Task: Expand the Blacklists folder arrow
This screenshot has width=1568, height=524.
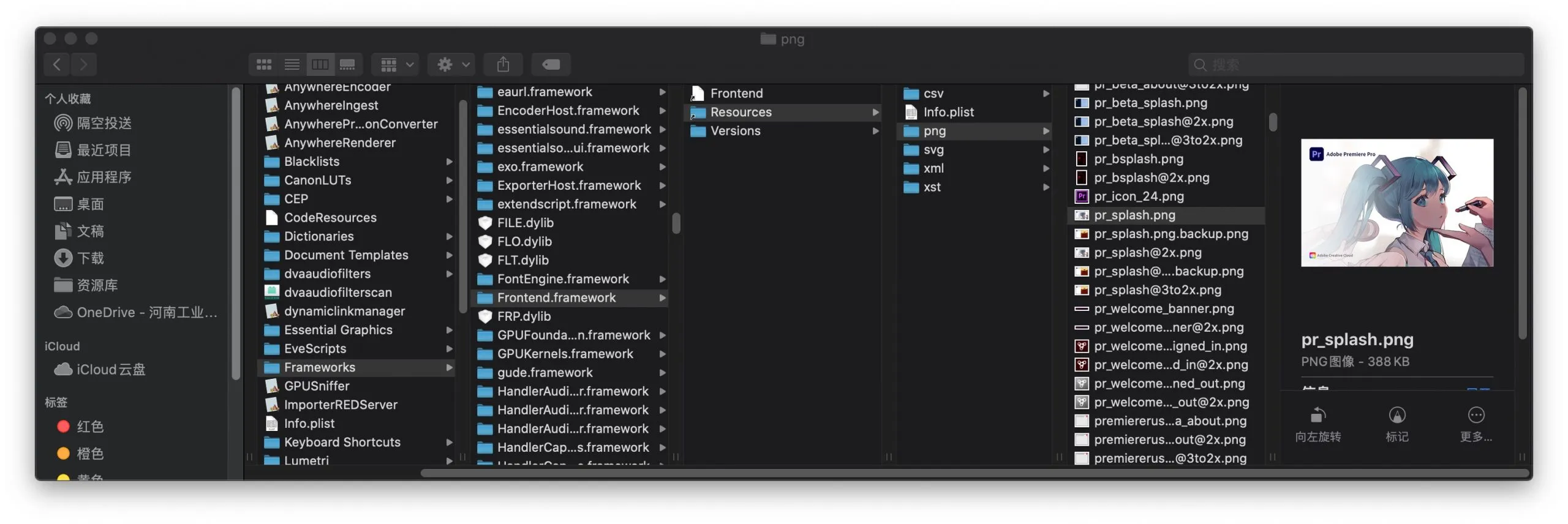Action: [450, 162]
